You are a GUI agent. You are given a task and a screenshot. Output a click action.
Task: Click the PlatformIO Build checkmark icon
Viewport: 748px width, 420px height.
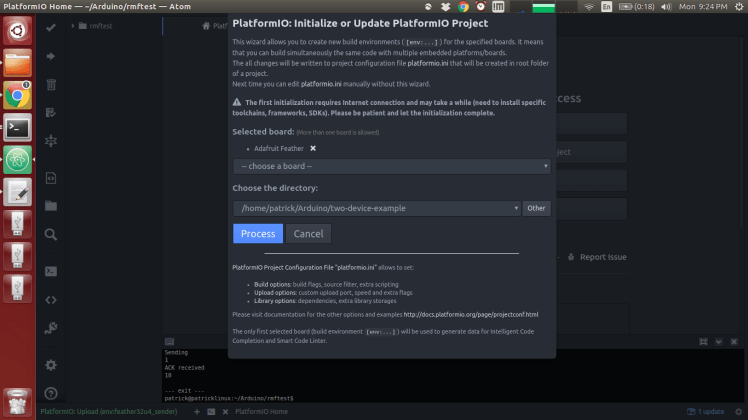tap(51, 27)
